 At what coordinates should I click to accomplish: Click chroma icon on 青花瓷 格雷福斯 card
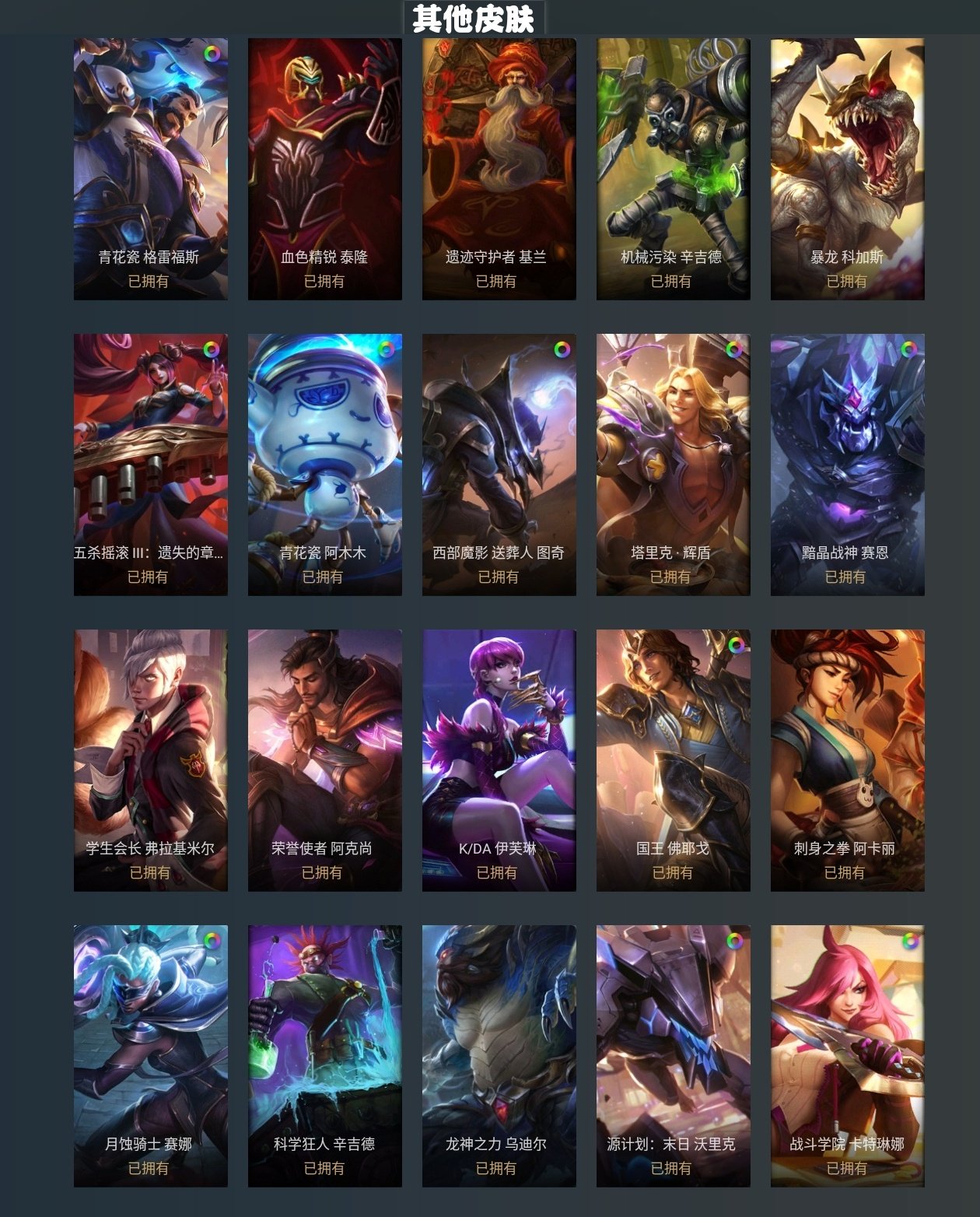point(212,54)
